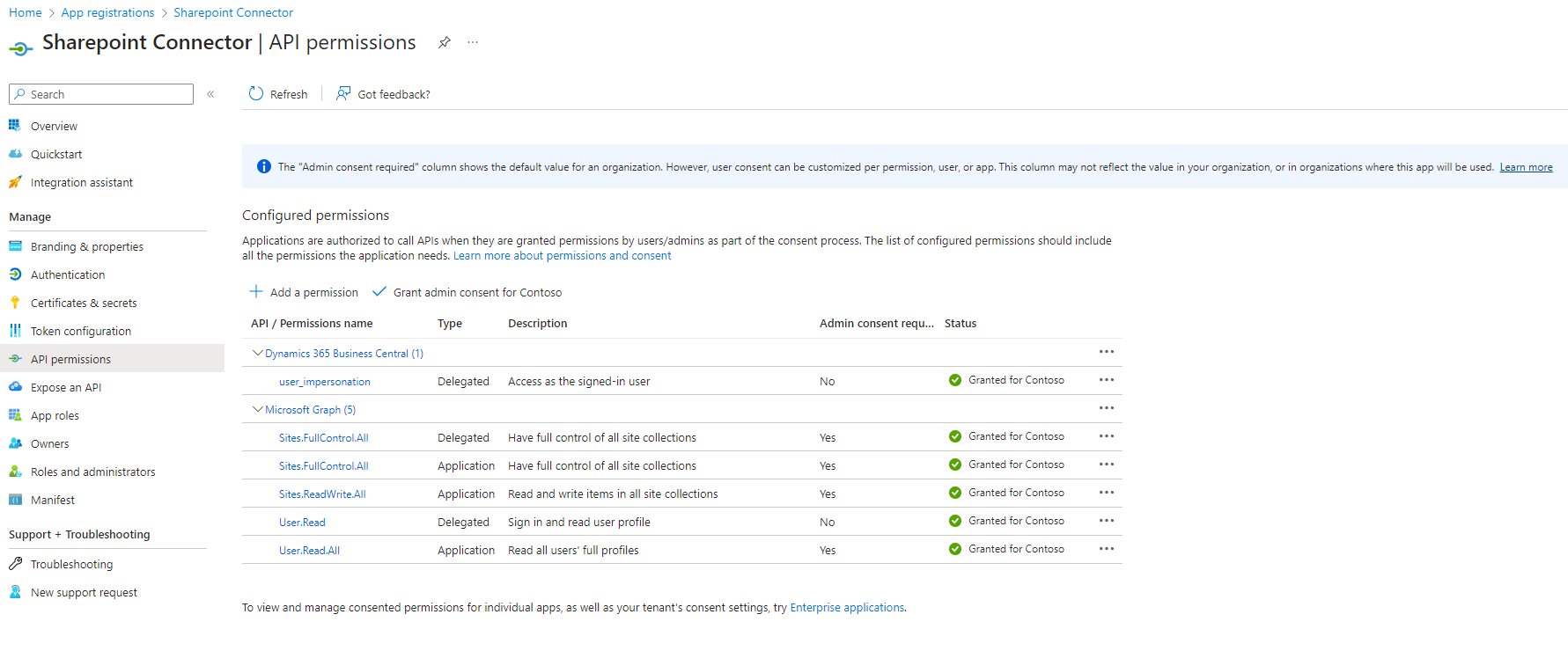
Task: Collapse the Dynamics 365 Business Central group
Action: click(257, 353)
